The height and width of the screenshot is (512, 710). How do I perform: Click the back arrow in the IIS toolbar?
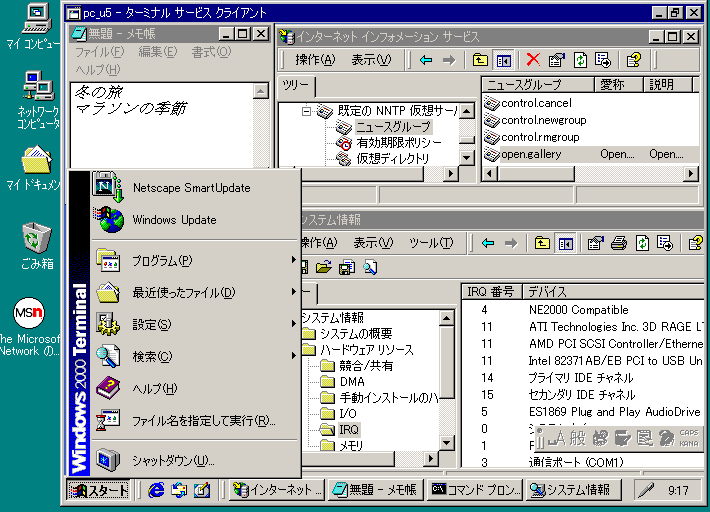coord(426,60)
